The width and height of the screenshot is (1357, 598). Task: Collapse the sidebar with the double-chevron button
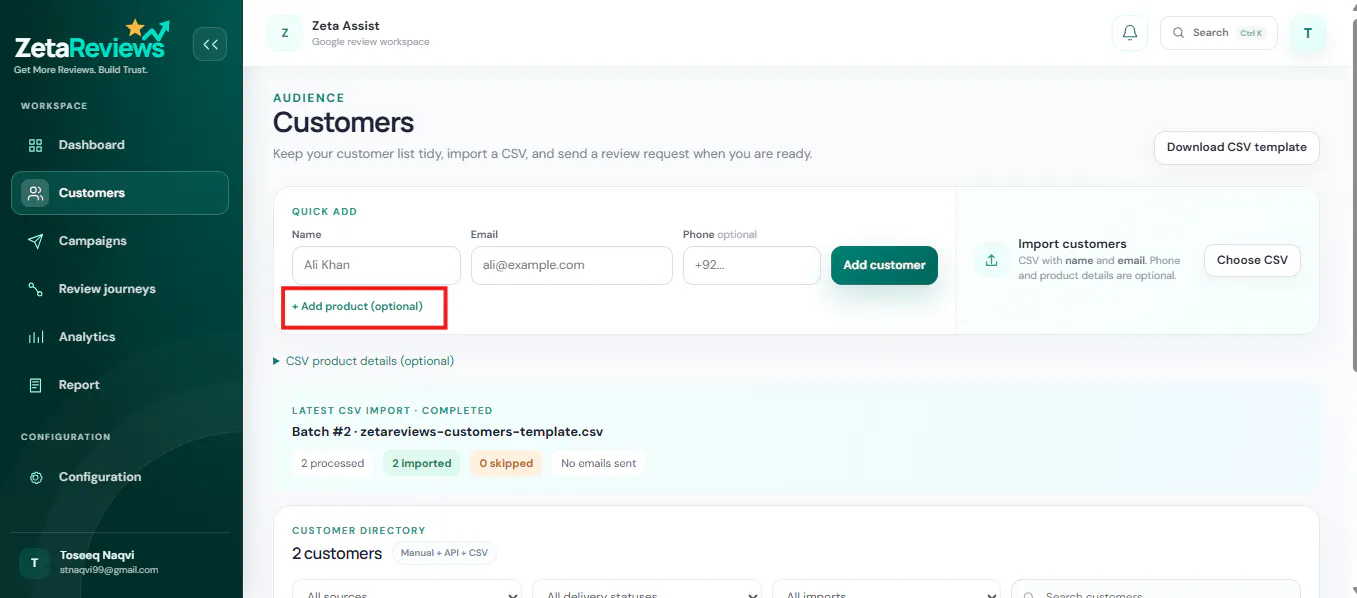(x=210, y=44)
